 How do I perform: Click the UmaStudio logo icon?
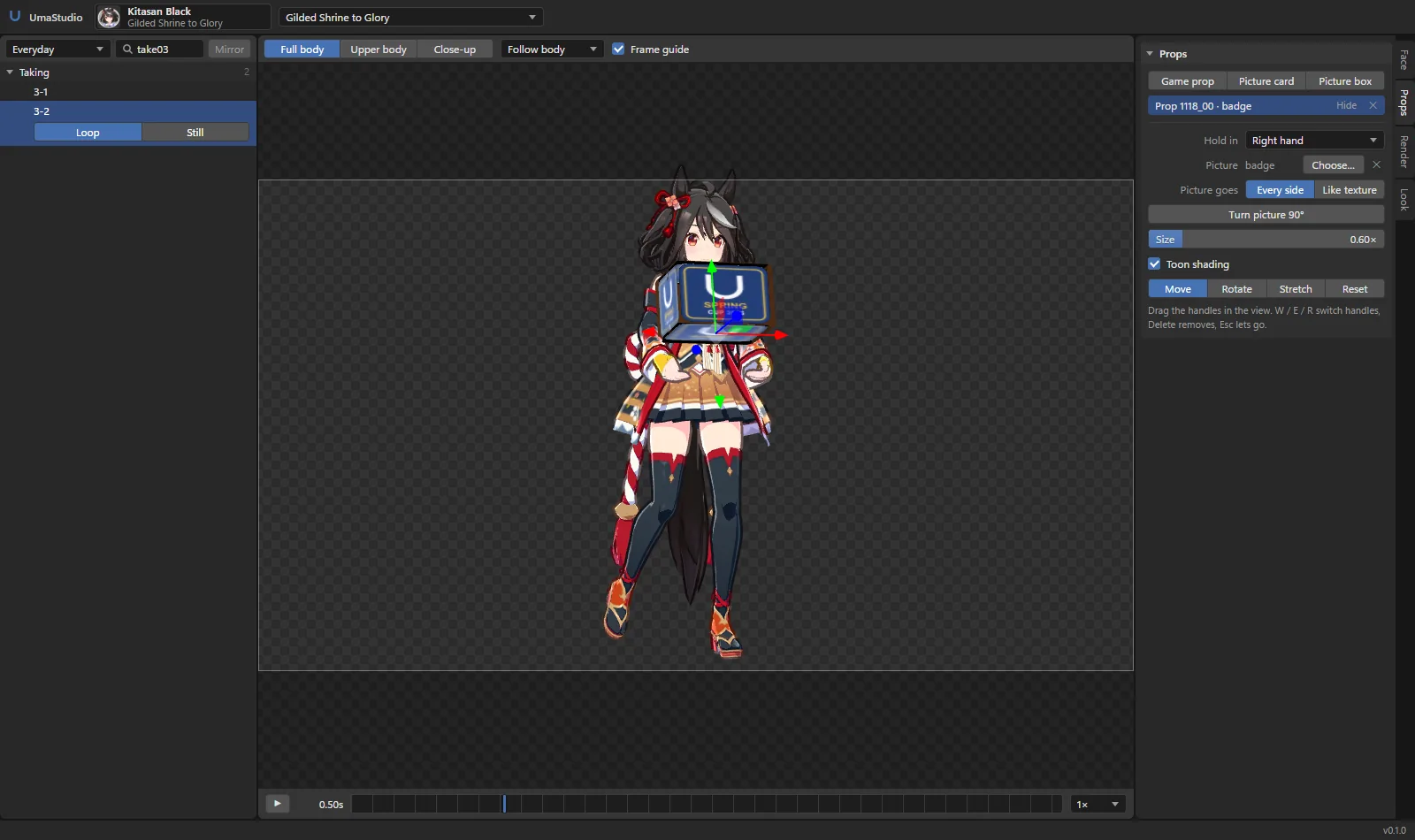[14, 17]
